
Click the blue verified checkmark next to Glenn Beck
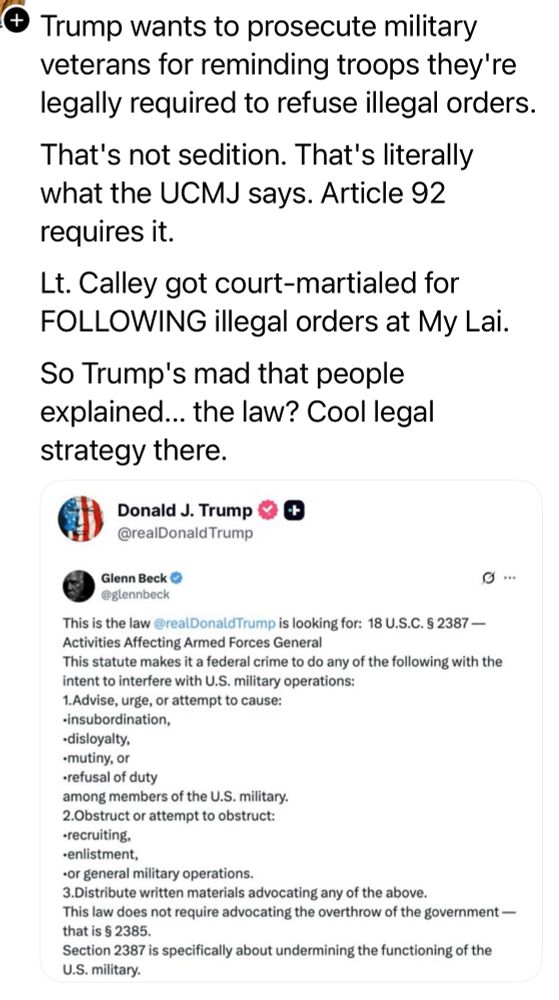[x=177, y=578]
